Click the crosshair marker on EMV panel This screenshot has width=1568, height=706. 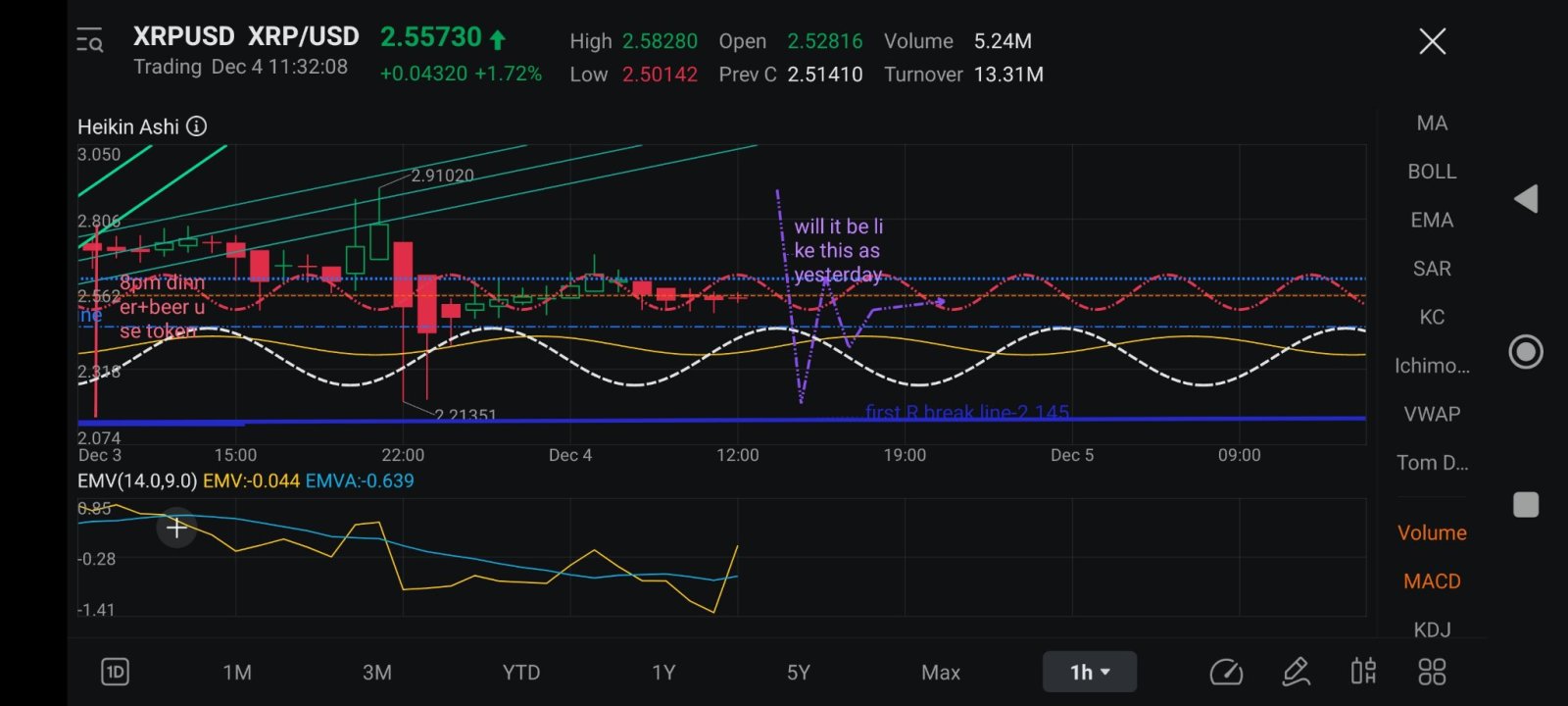(x=176, y=529)
